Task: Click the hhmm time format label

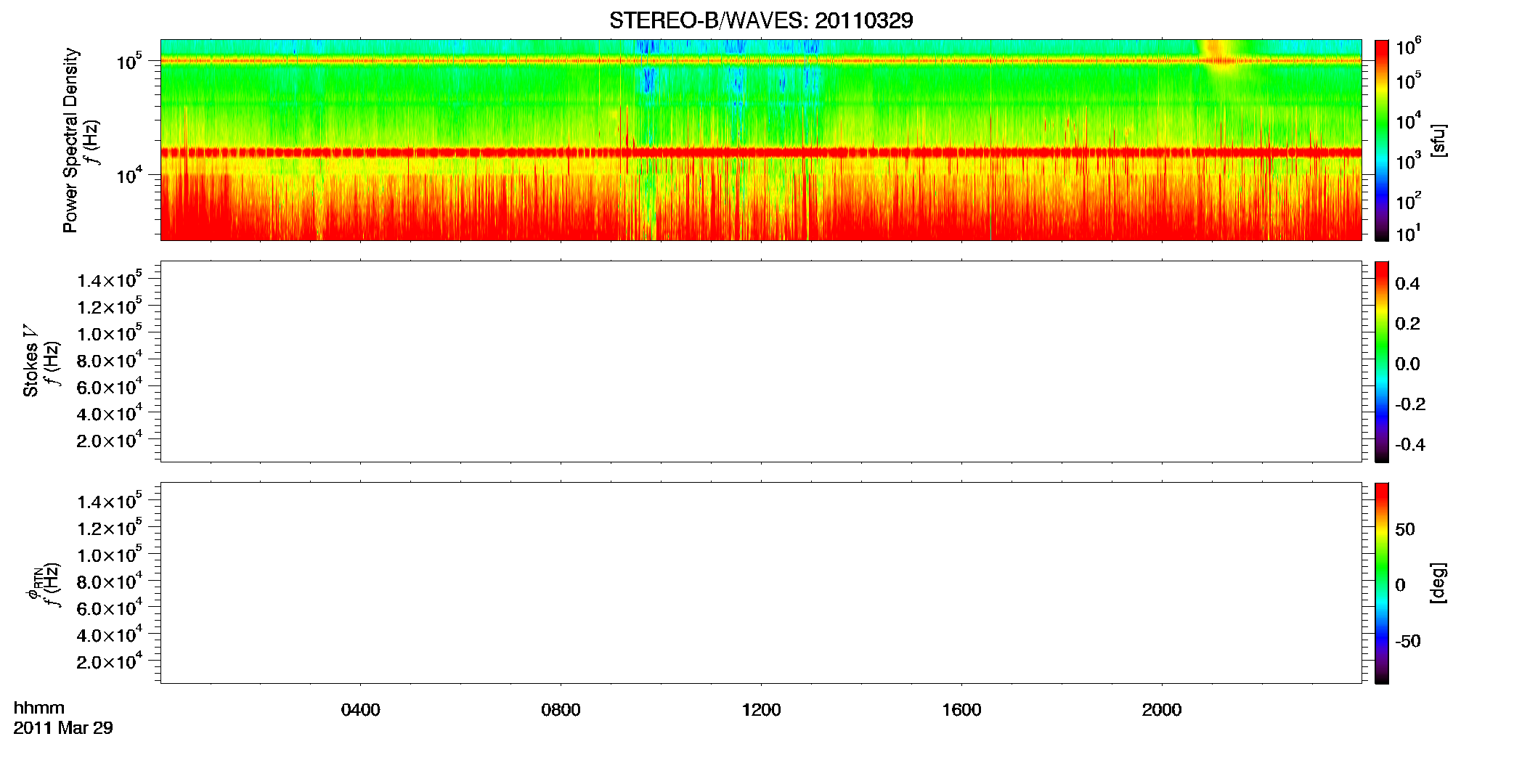Action: 39,708
